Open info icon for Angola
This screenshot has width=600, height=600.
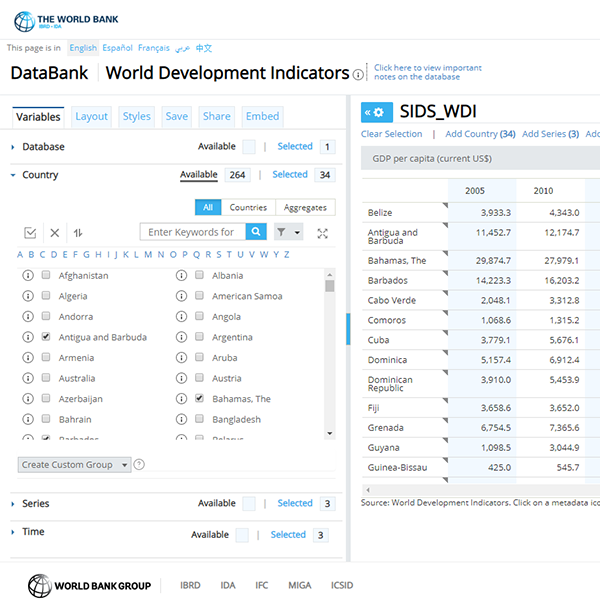pyautogui.click(x=181, y=316)
